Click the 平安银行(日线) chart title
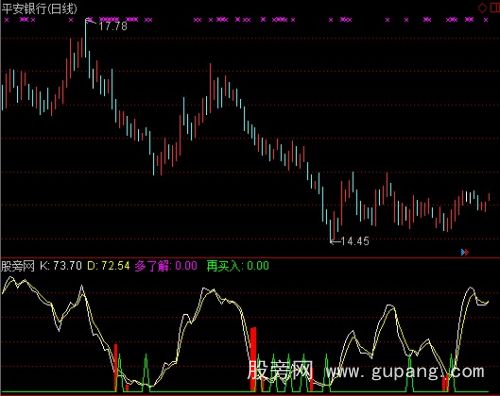Viewport: 500px width, 396px height. click(39, 8)
